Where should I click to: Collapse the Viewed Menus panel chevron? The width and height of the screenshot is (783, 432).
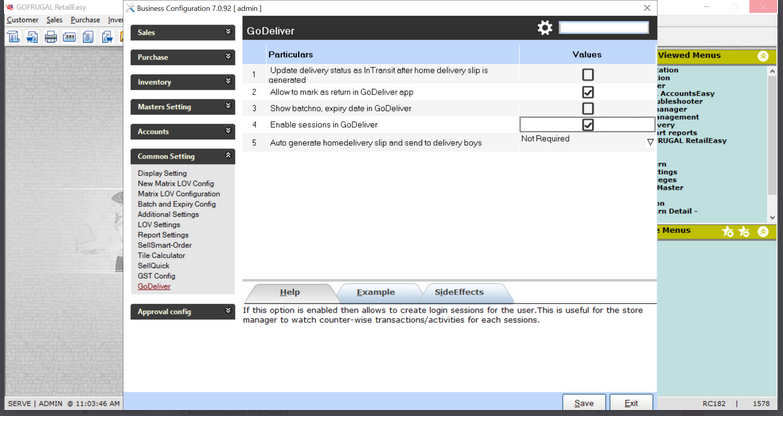coord(763,56)
